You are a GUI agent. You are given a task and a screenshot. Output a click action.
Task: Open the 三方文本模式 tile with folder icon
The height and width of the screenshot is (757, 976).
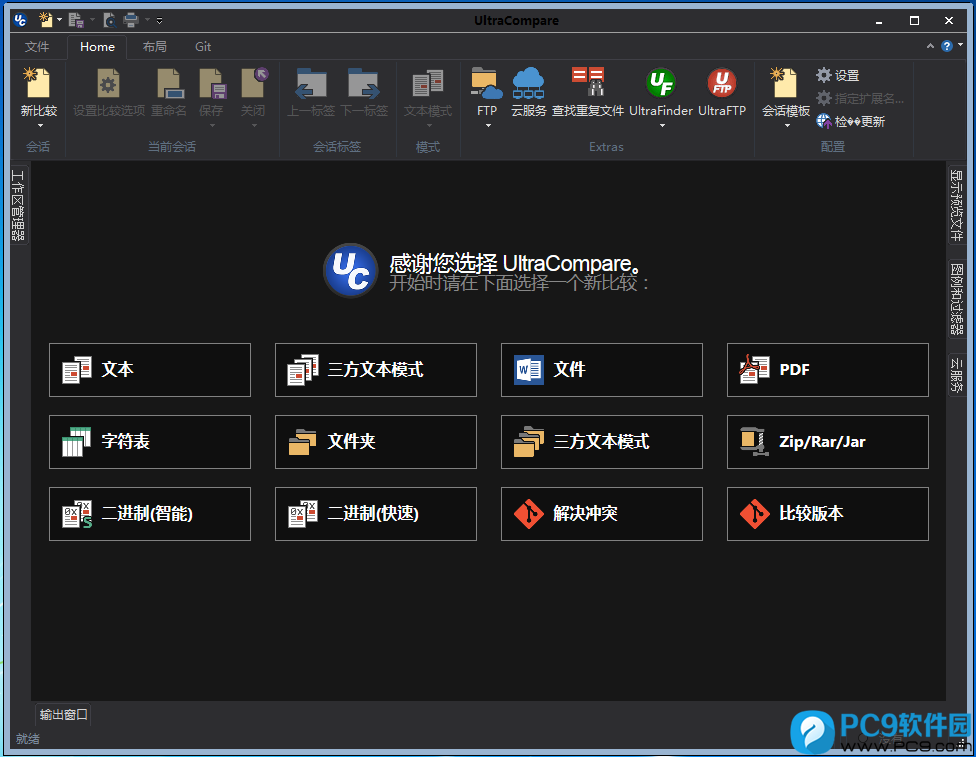tap(602, 442)
